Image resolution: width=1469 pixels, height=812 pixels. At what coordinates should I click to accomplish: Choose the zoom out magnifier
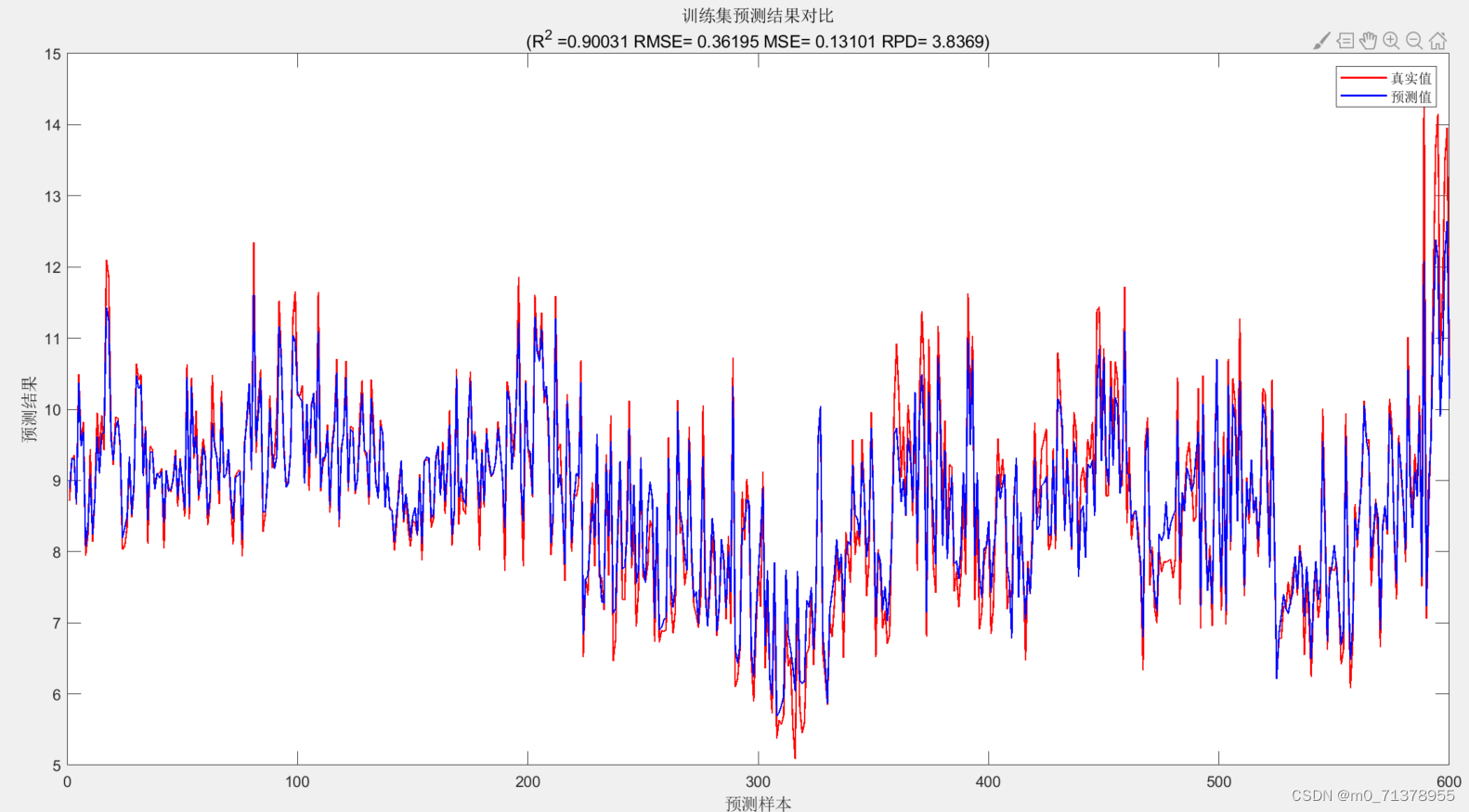pos(1414,41)
